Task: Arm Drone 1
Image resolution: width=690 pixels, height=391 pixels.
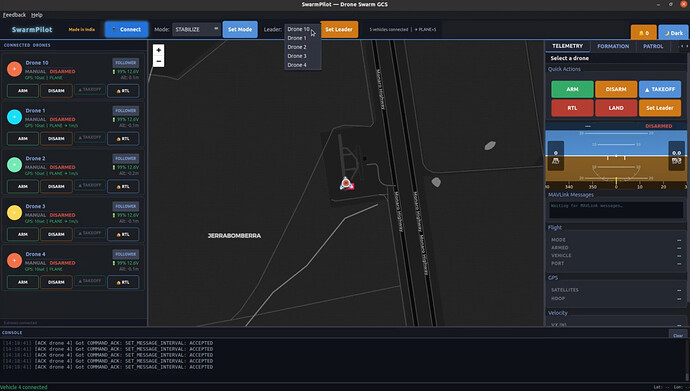Action: tap(23, 139)
